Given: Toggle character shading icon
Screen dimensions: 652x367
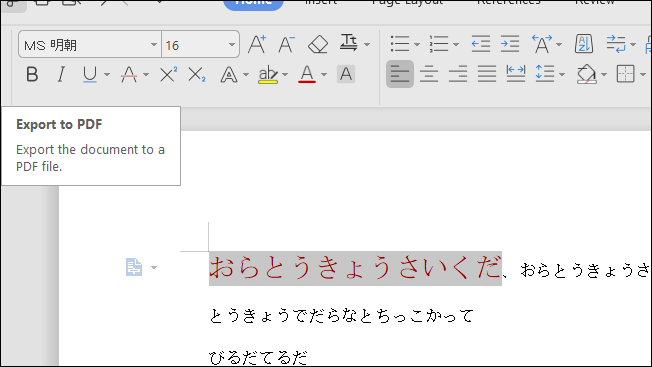Looking at the screenshot, I should (x=346, y=75).
